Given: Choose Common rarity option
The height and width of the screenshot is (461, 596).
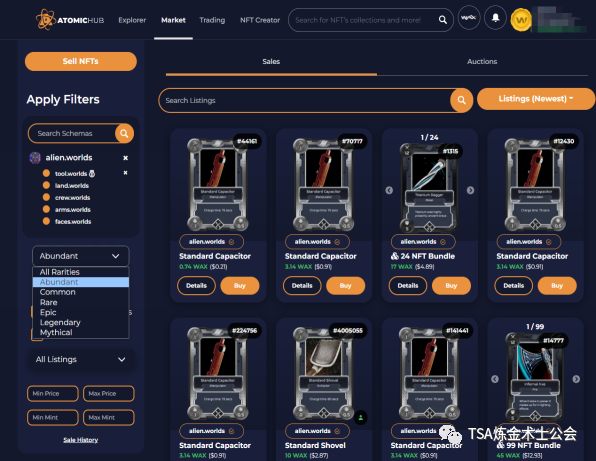Looking at the screenshot, I should 81,292.
